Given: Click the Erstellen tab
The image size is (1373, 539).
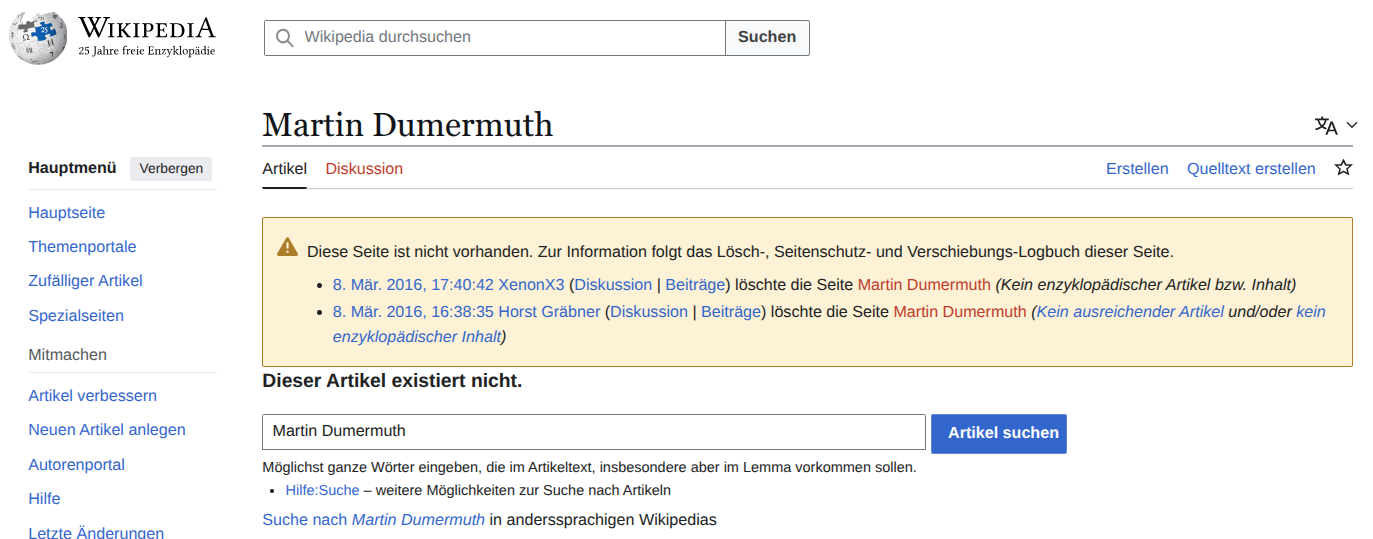Looking at the screenshot, I should [x=1137, y=168].
